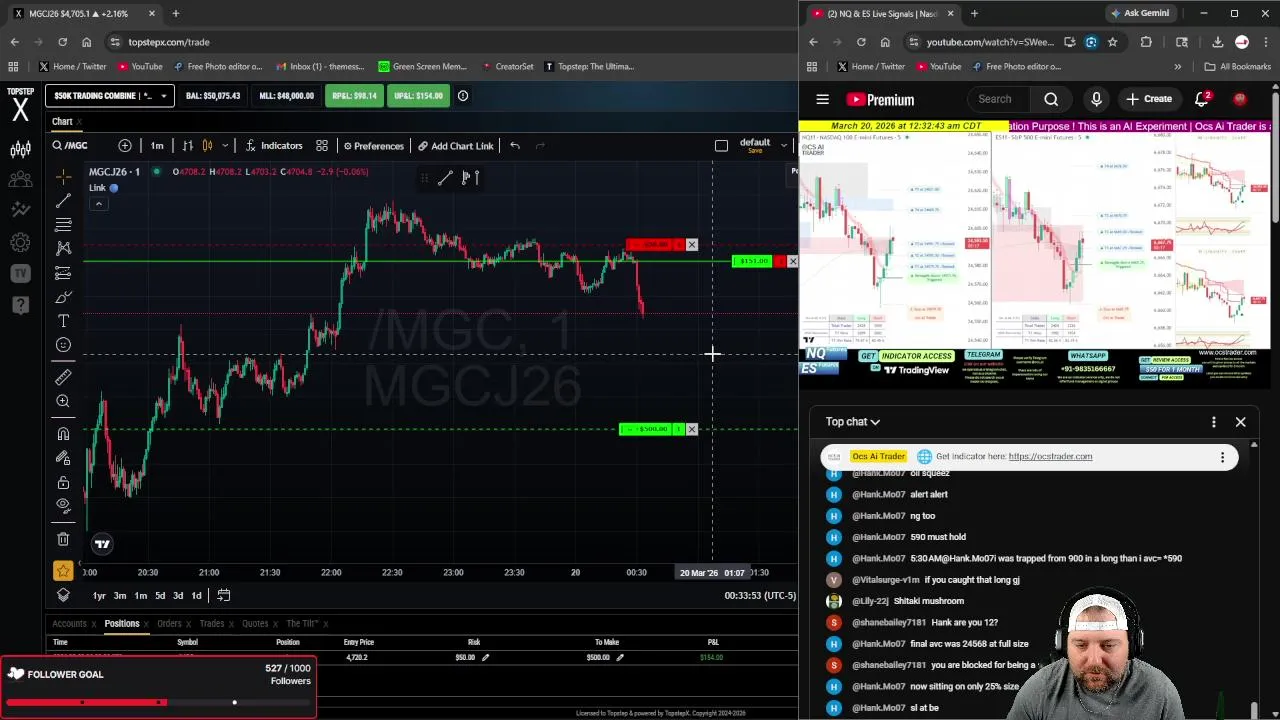
Task: Click YouTube voice search microphone
Action: tap(1096, 99)
